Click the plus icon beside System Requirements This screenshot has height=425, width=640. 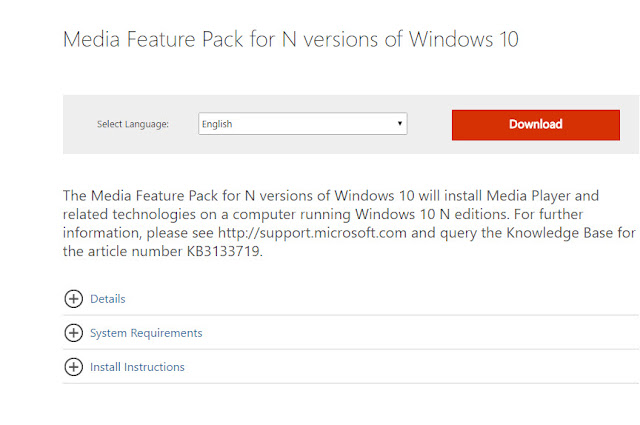click(x=73, y=333)
